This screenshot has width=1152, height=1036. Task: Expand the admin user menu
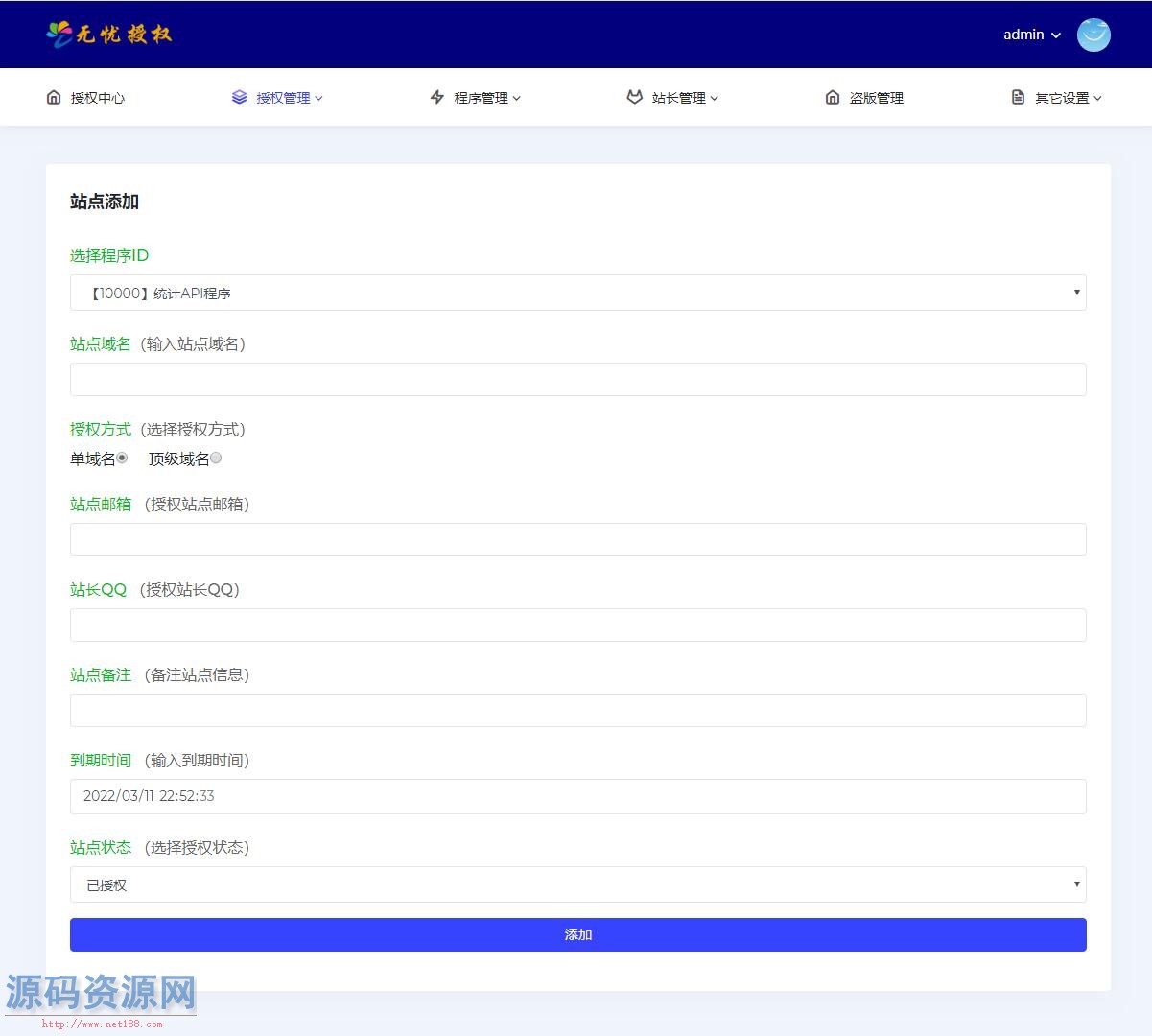pos(1032,35)
